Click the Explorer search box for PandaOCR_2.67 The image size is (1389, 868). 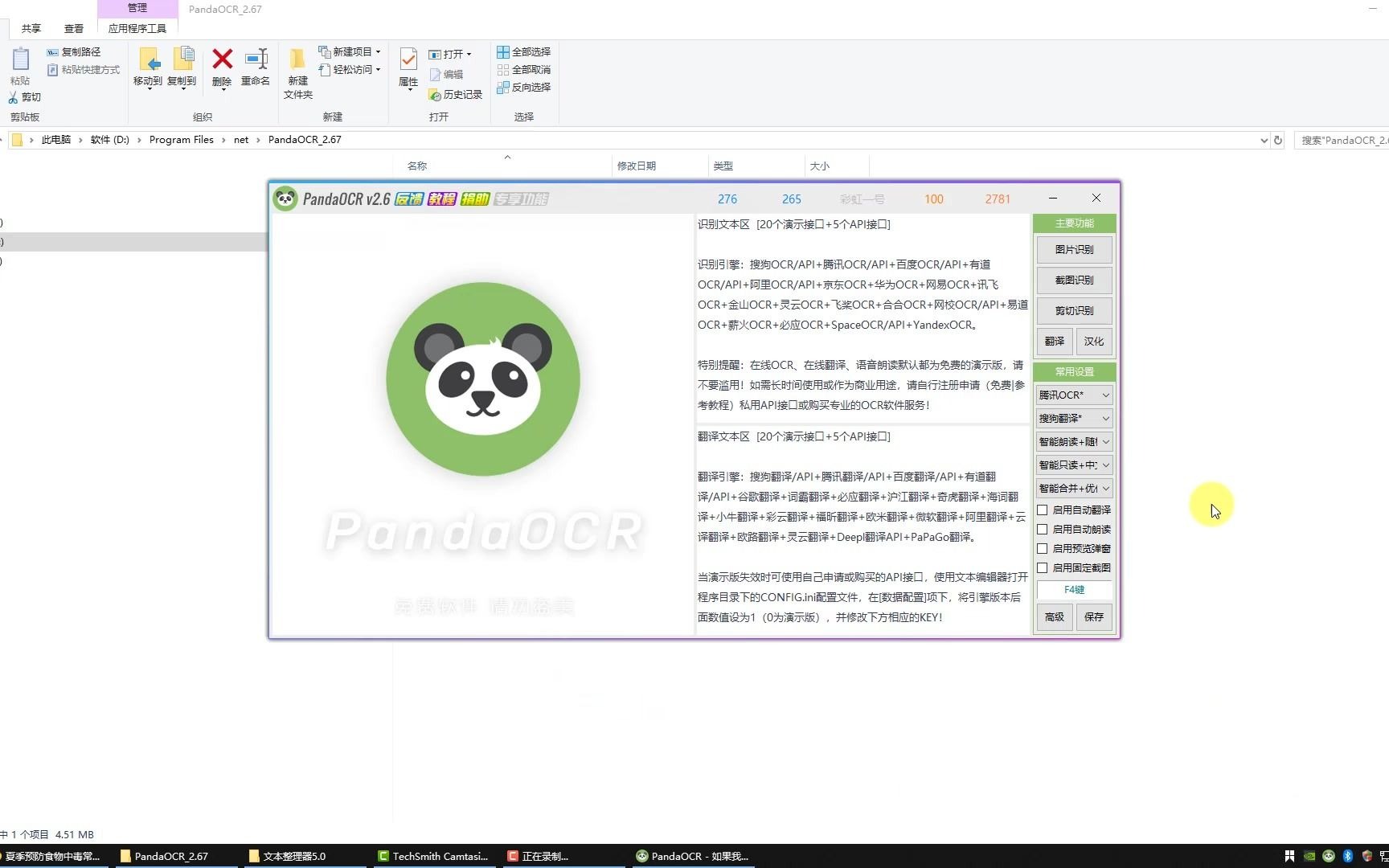[x=1342, y=141]
